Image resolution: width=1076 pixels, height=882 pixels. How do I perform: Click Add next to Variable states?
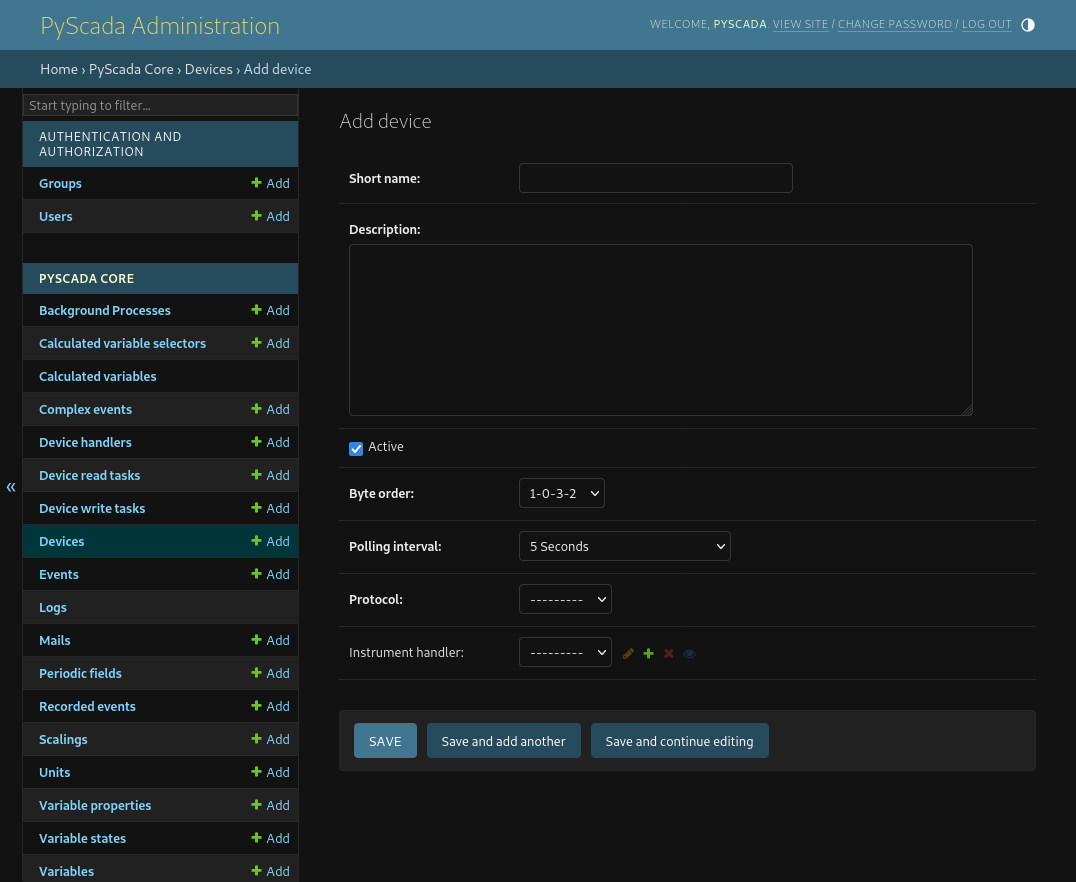tap(270, 837)
